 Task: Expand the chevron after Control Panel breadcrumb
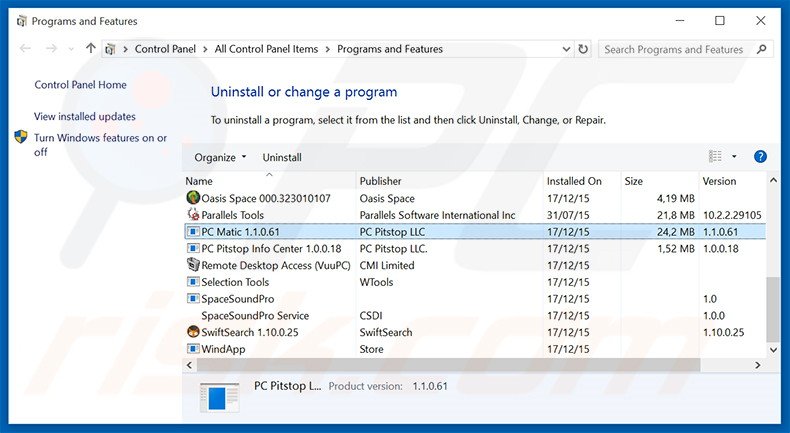pos(206,49)
